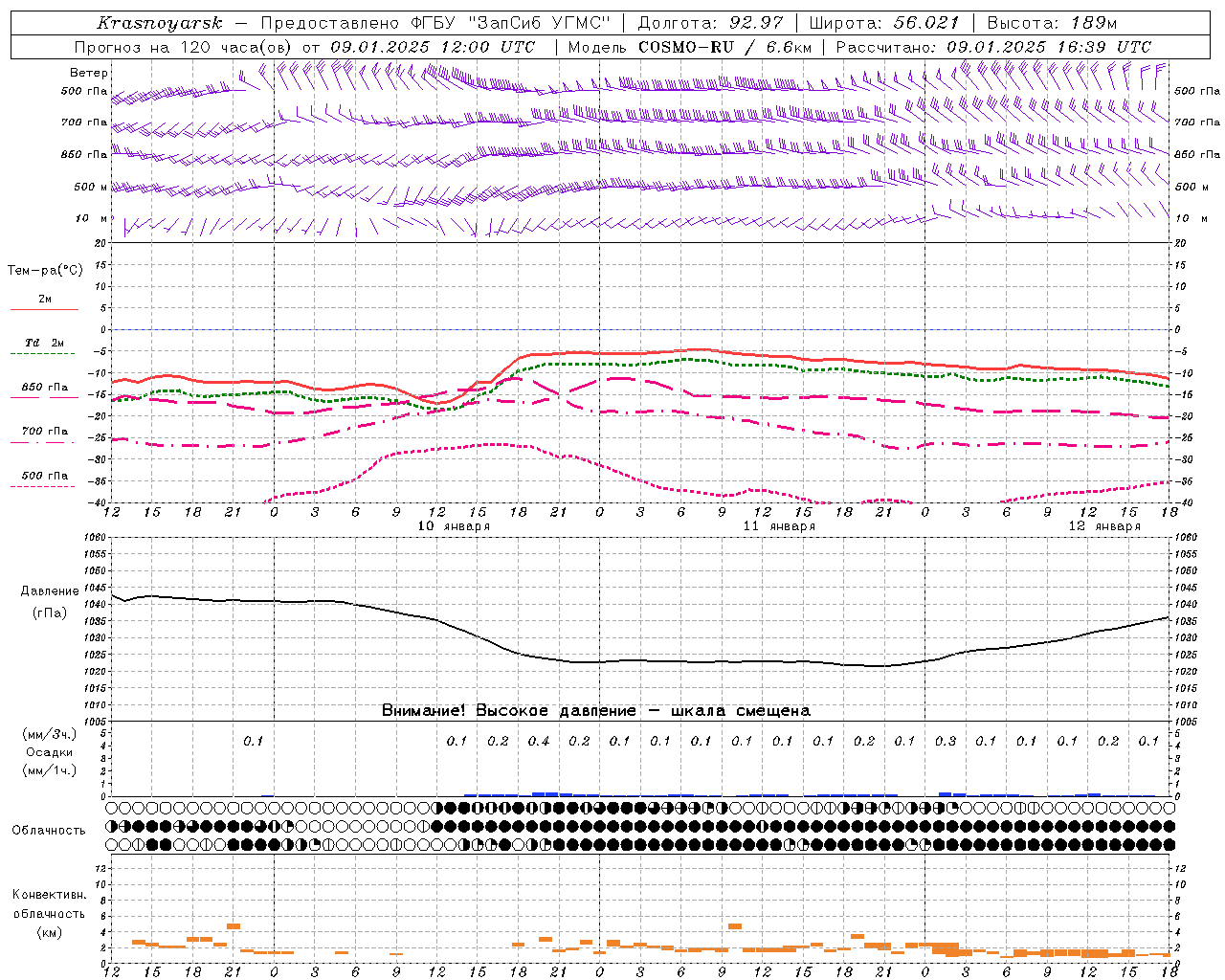Click the (км) unit label for convective cloud
This screenshot has height=980, width=1225.
click(50, 932)
